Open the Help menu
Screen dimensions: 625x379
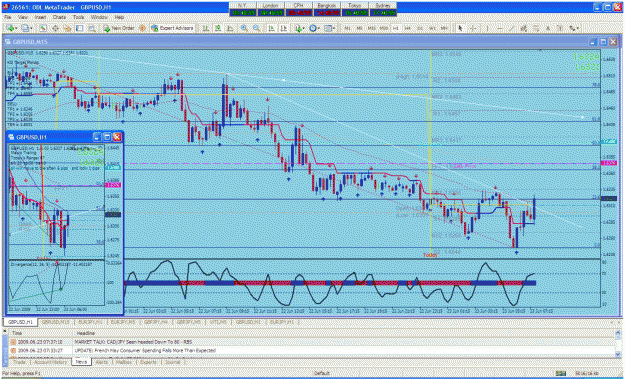[119, 18]
